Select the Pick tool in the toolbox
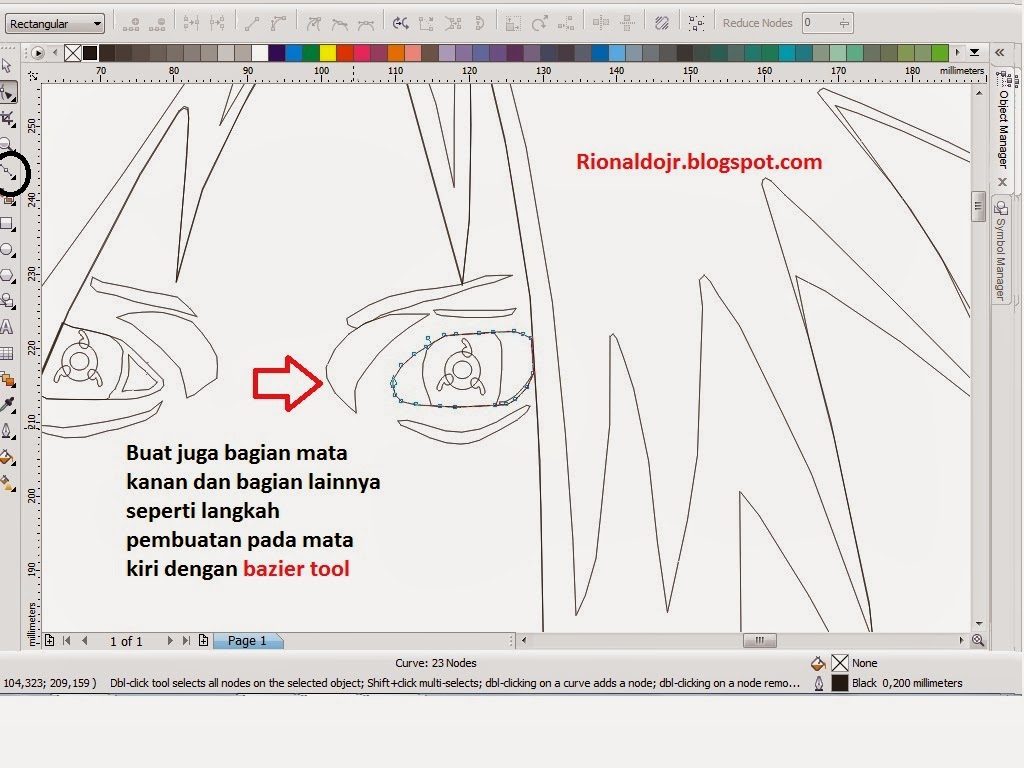 tap(7, 66)
